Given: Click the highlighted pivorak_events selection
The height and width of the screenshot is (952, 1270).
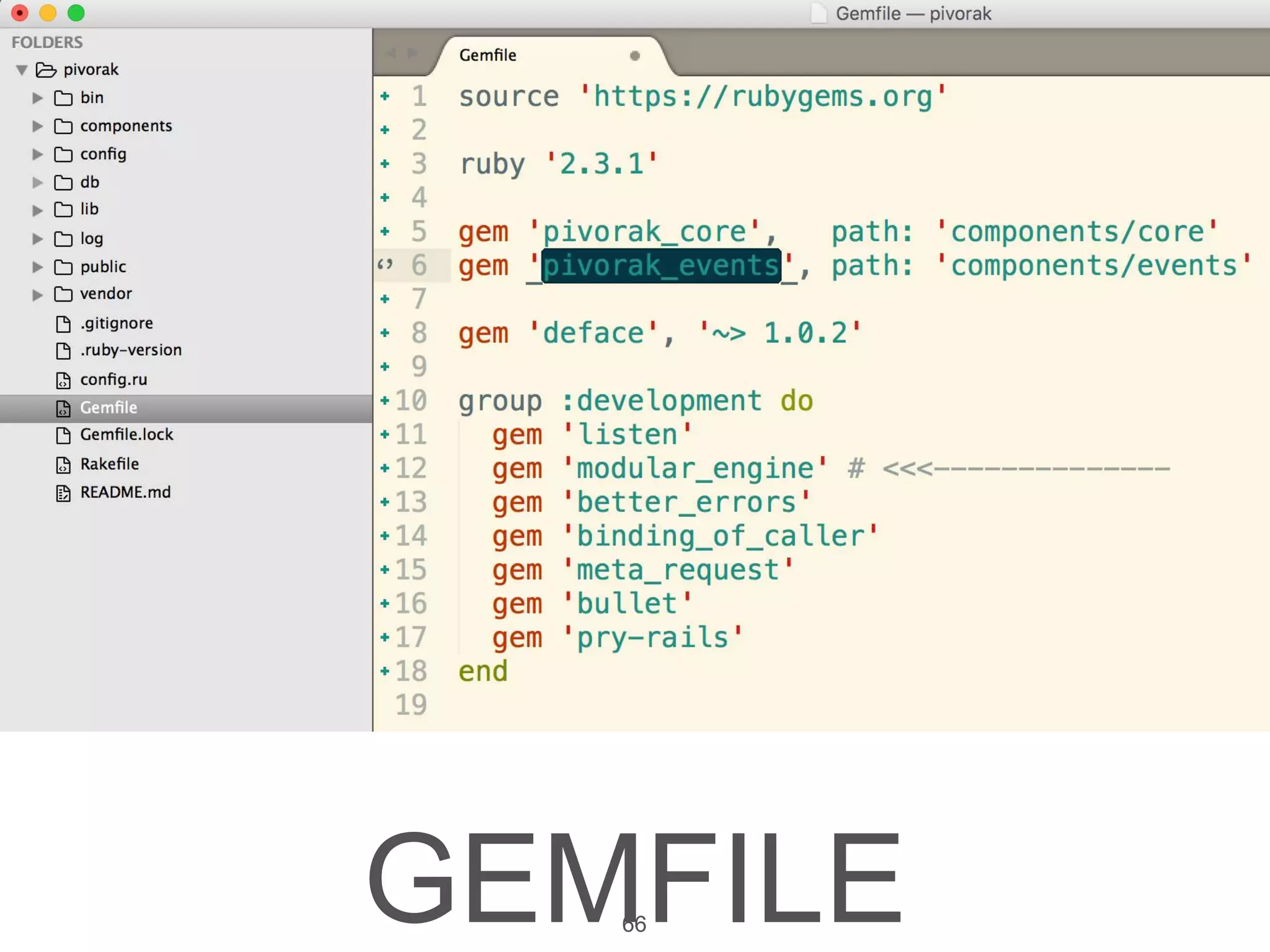Looking at the screenshot, I should click(x=661, y=265).
